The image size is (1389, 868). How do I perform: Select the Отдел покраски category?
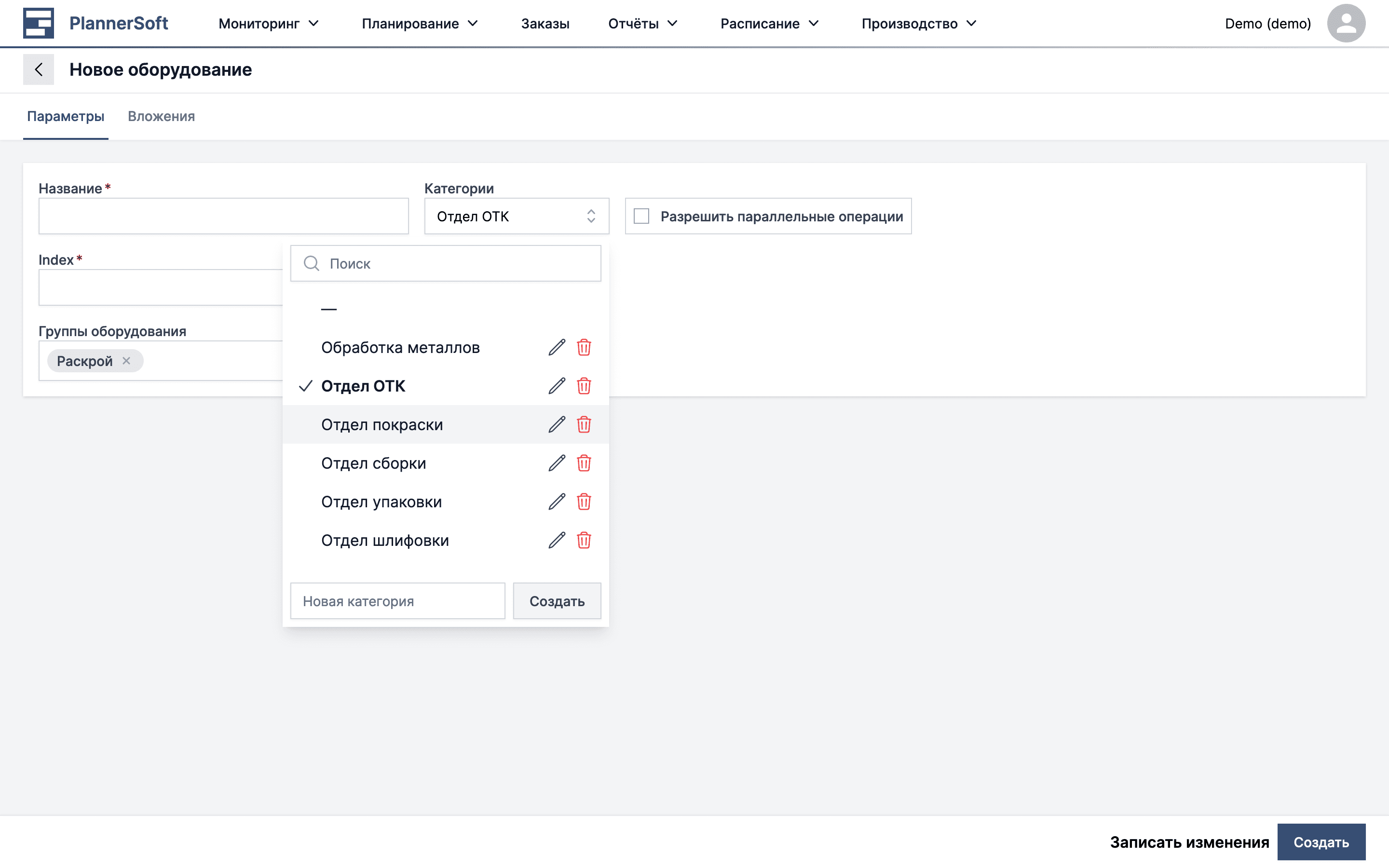point(381,425)
